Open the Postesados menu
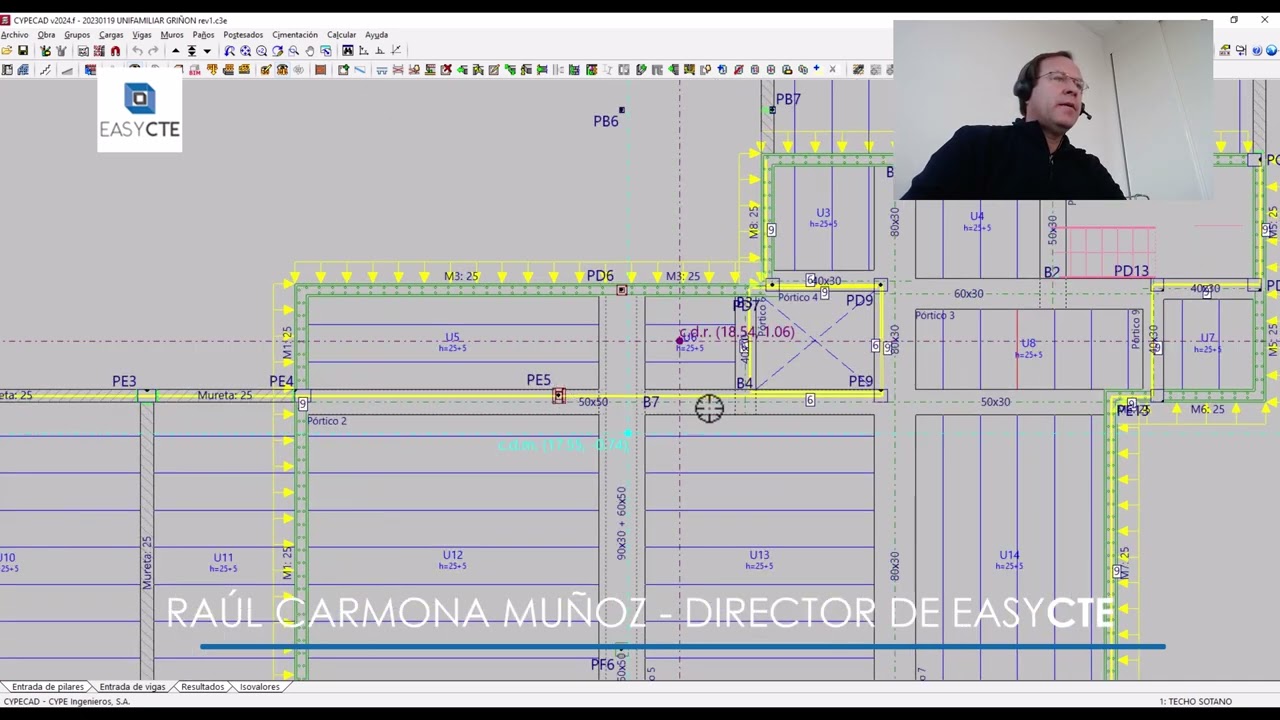The image size is (1280, 720). pyautogui.click(x=243, y=35)
